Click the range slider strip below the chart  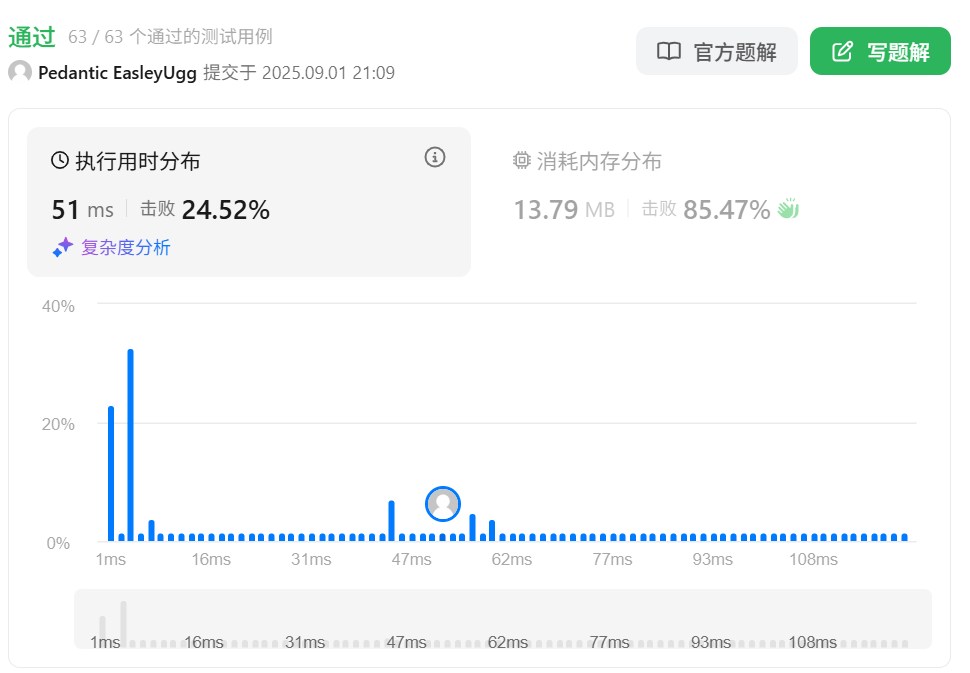[503, 619]
